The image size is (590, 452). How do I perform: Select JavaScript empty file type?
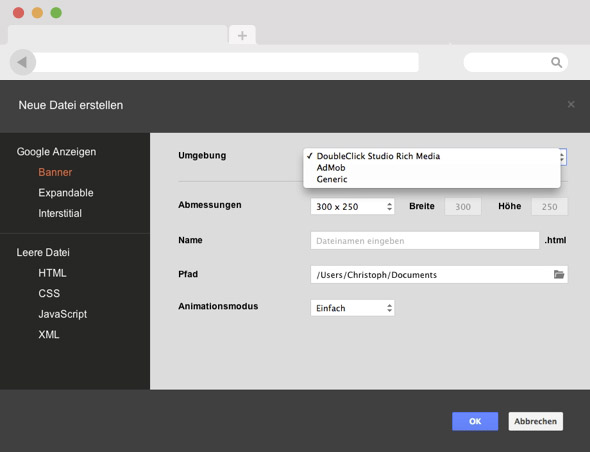62,314
